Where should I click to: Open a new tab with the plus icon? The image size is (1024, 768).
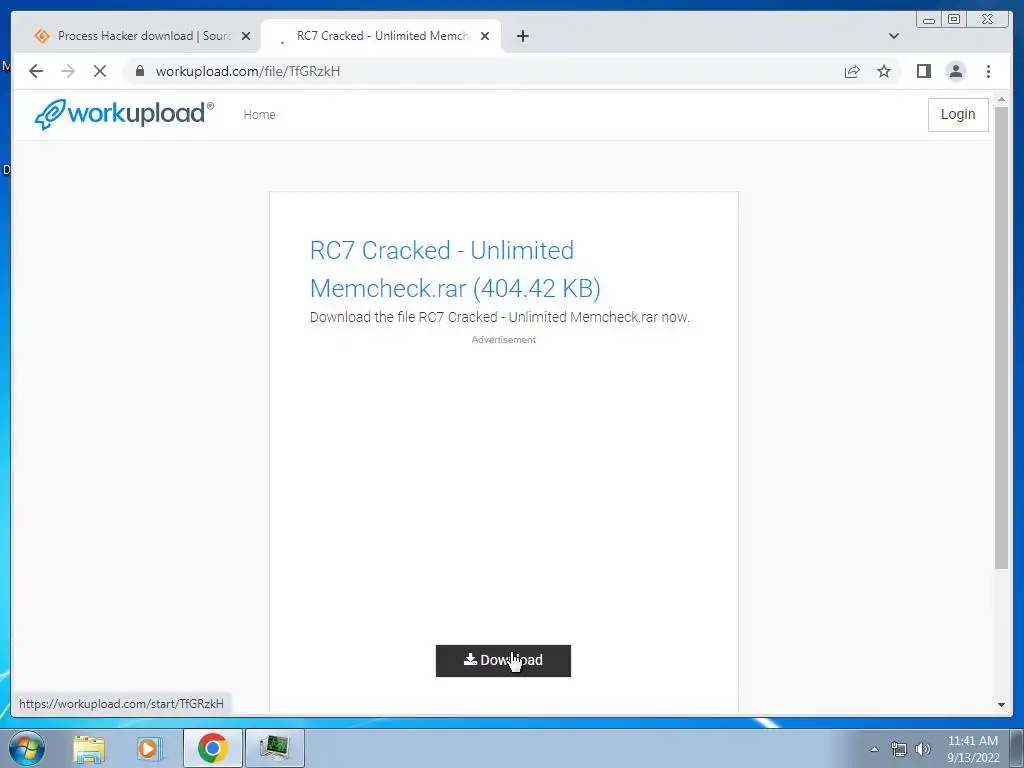[522, 36]
